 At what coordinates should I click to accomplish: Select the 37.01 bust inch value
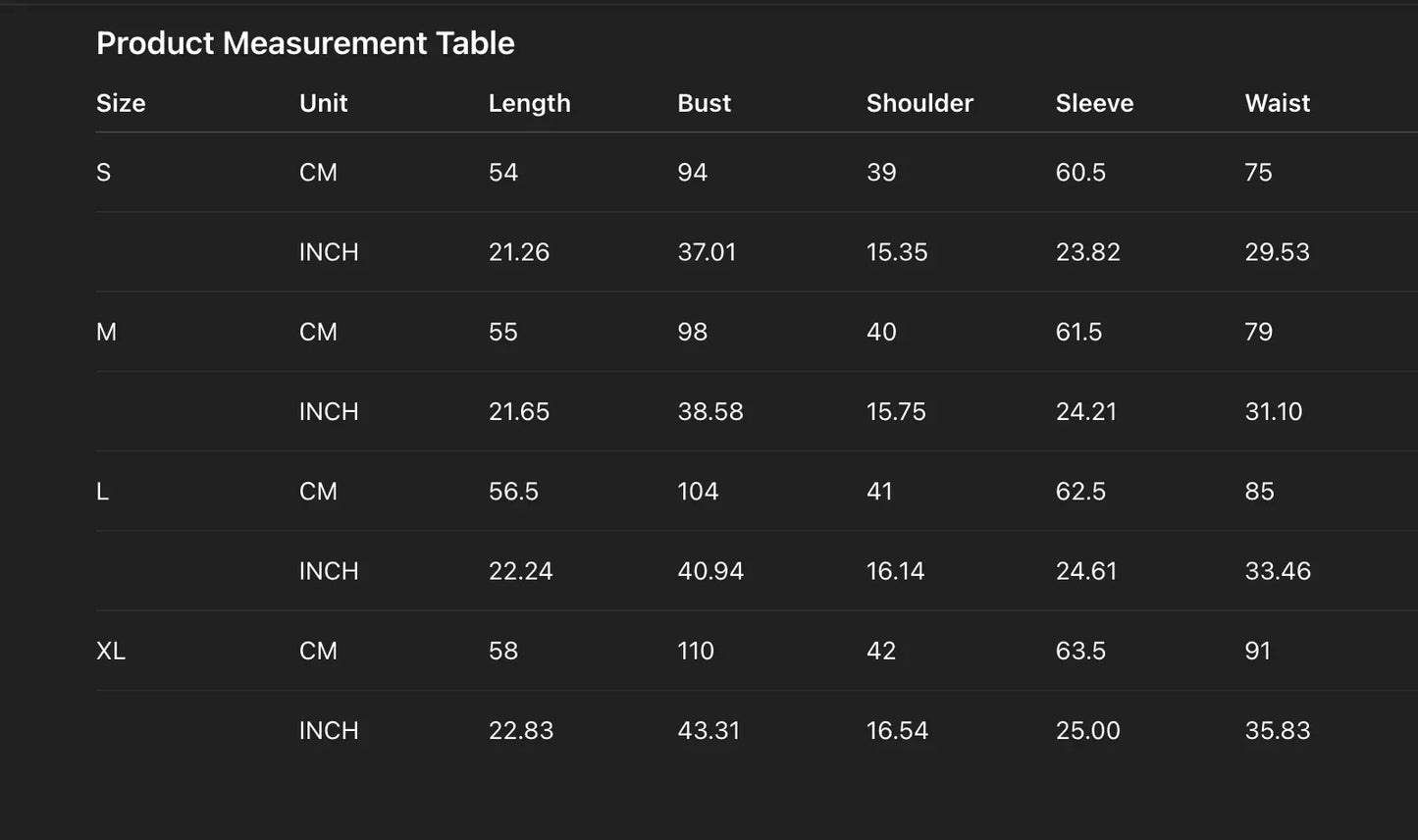pos(707,252)
